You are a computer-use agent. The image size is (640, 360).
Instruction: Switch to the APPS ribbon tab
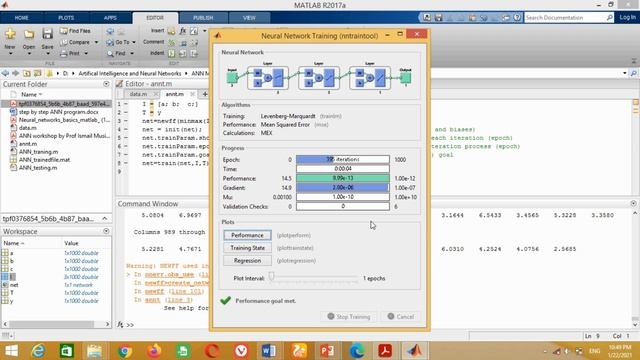tap(110, 18)
